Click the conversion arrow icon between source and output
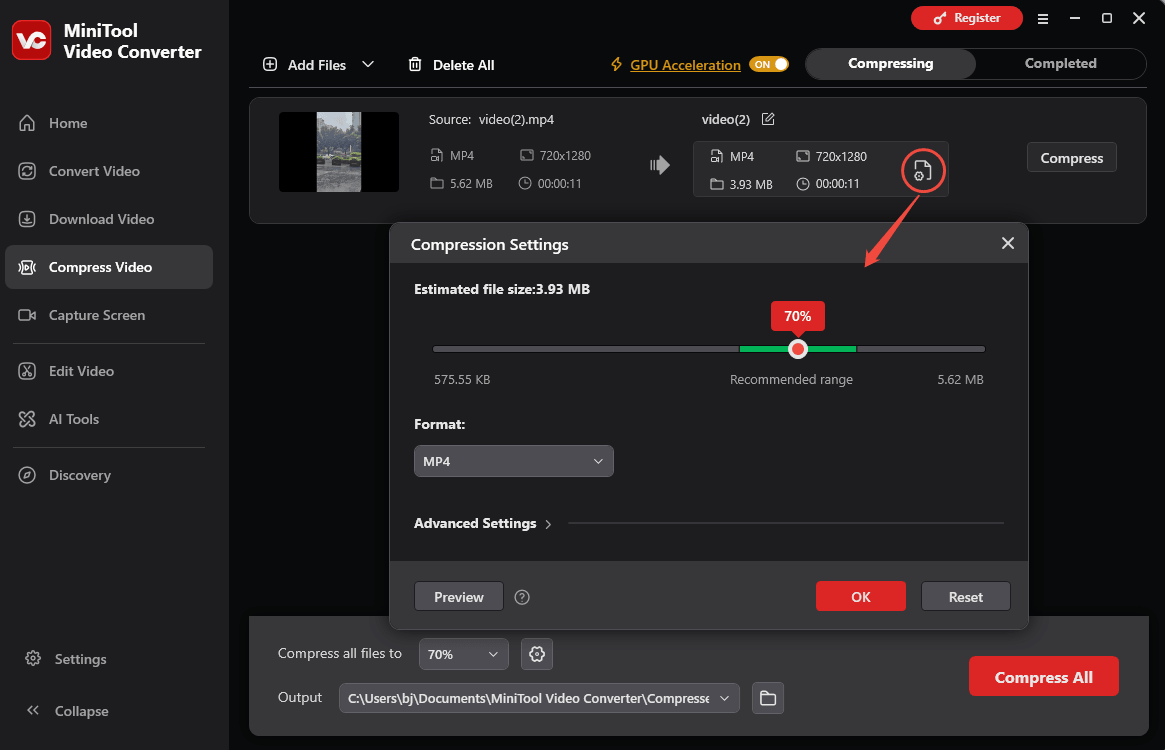 click(659, 165)
